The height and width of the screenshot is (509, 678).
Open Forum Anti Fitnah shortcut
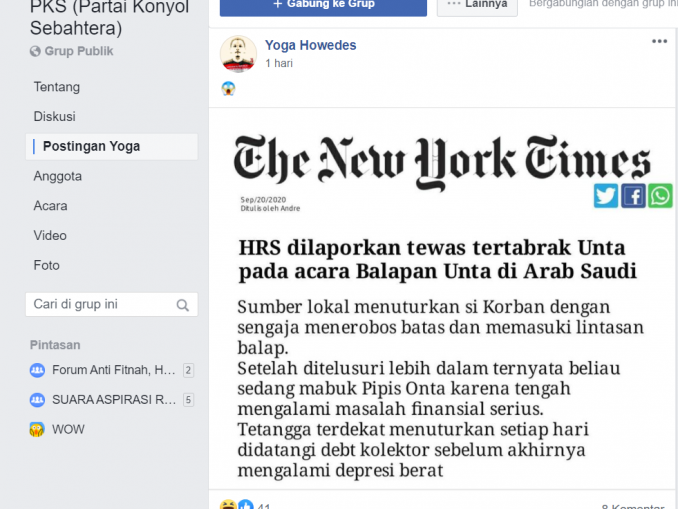click(113, 370)
